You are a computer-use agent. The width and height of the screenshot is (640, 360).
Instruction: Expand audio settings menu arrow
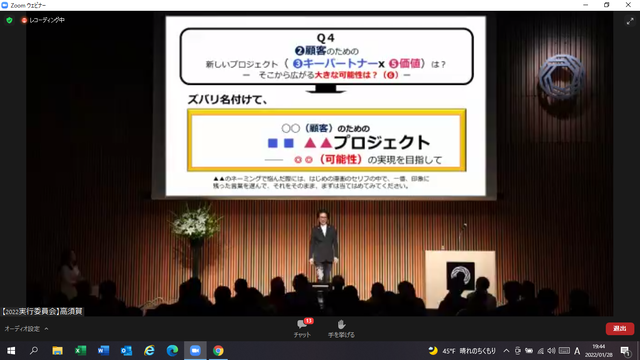tap(46, 329)
